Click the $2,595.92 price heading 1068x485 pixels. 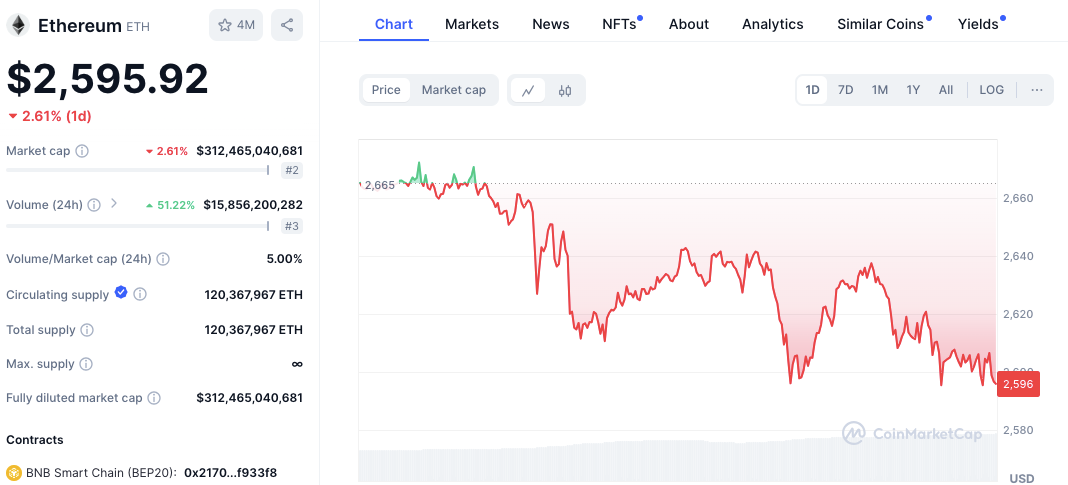tap(108, 79)
